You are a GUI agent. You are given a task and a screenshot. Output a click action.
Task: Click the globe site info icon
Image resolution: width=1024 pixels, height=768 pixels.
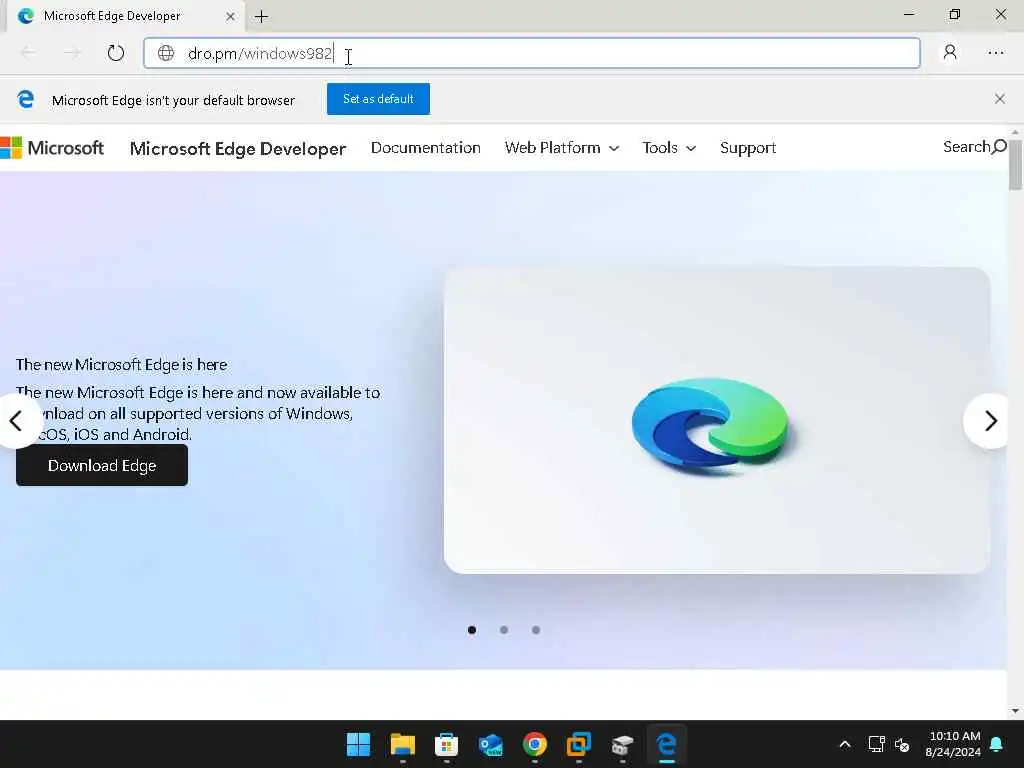pos(166,53)
